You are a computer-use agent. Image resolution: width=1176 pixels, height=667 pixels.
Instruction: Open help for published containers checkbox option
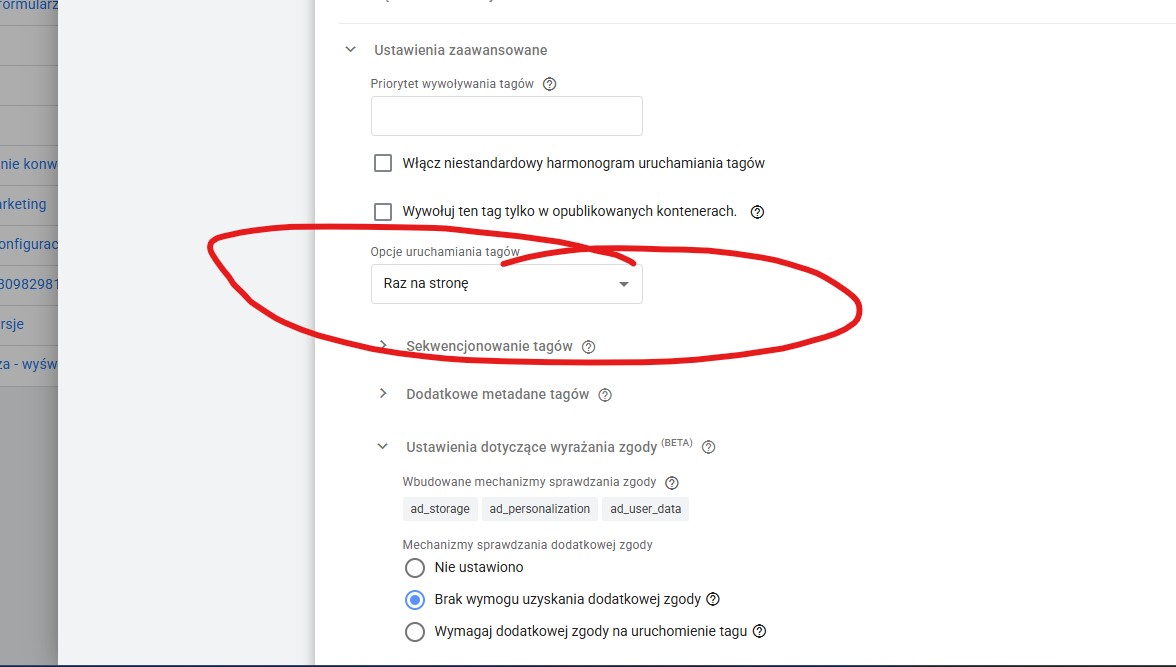point(757,212)
